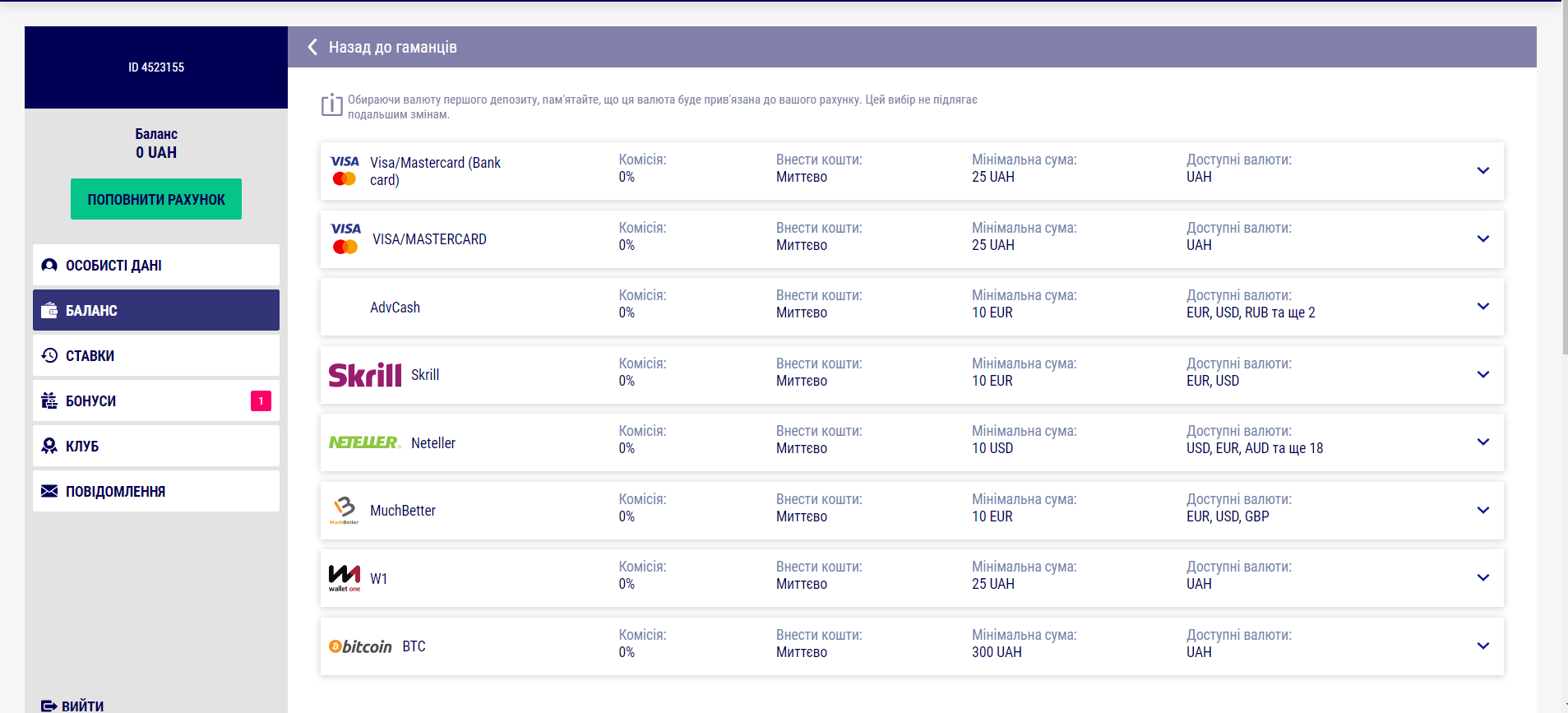Image resolution: width=1568 pixels, height=713 pixels.
Task: Click Visa/Mastercard (Bank card) logo
Action: pos(345,170)
